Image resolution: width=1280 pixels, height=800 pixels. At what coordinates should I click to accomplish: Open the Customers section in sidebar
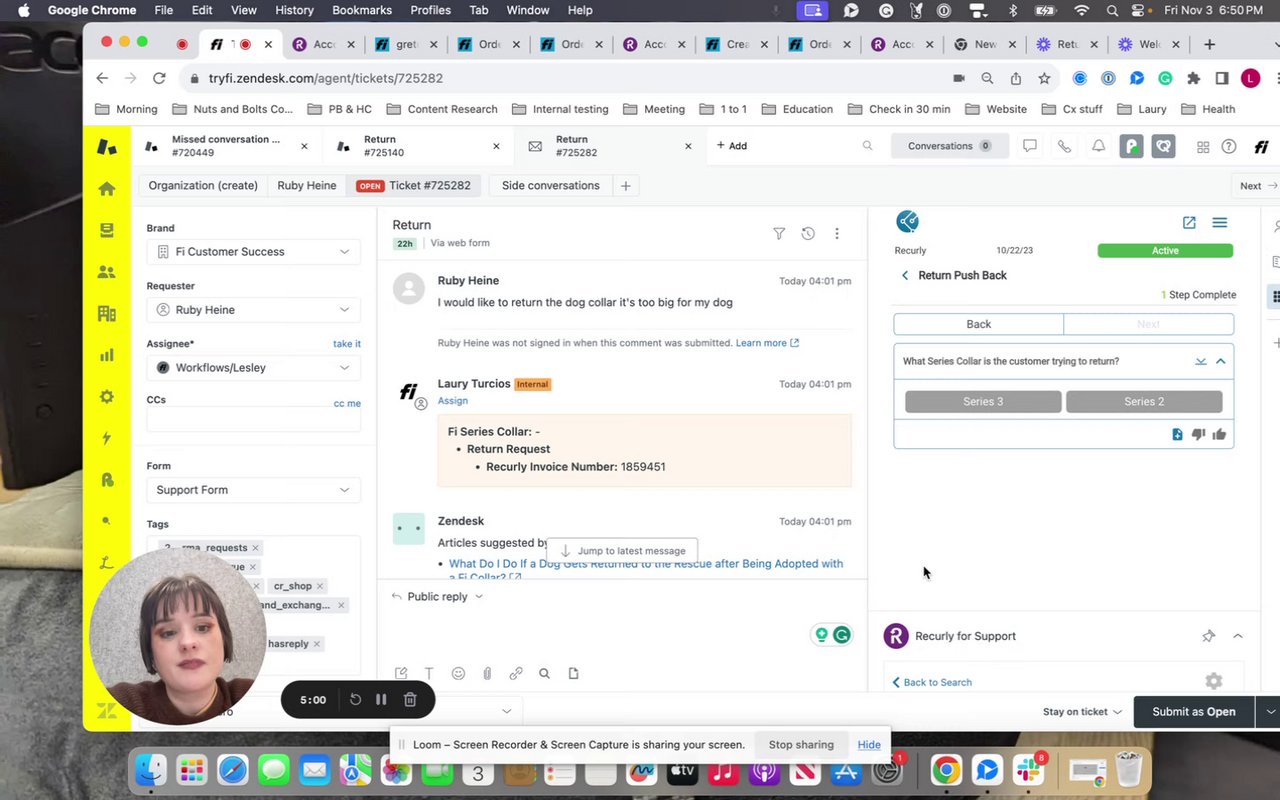[107, 272]
